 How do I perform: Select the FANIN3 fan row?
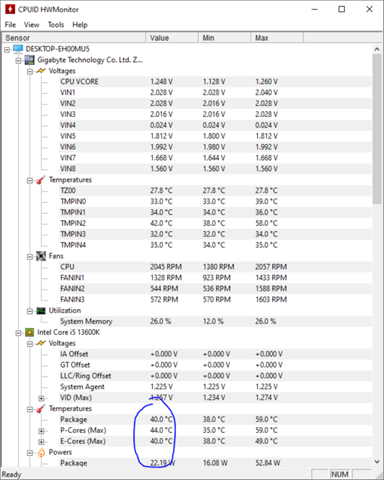215,300
